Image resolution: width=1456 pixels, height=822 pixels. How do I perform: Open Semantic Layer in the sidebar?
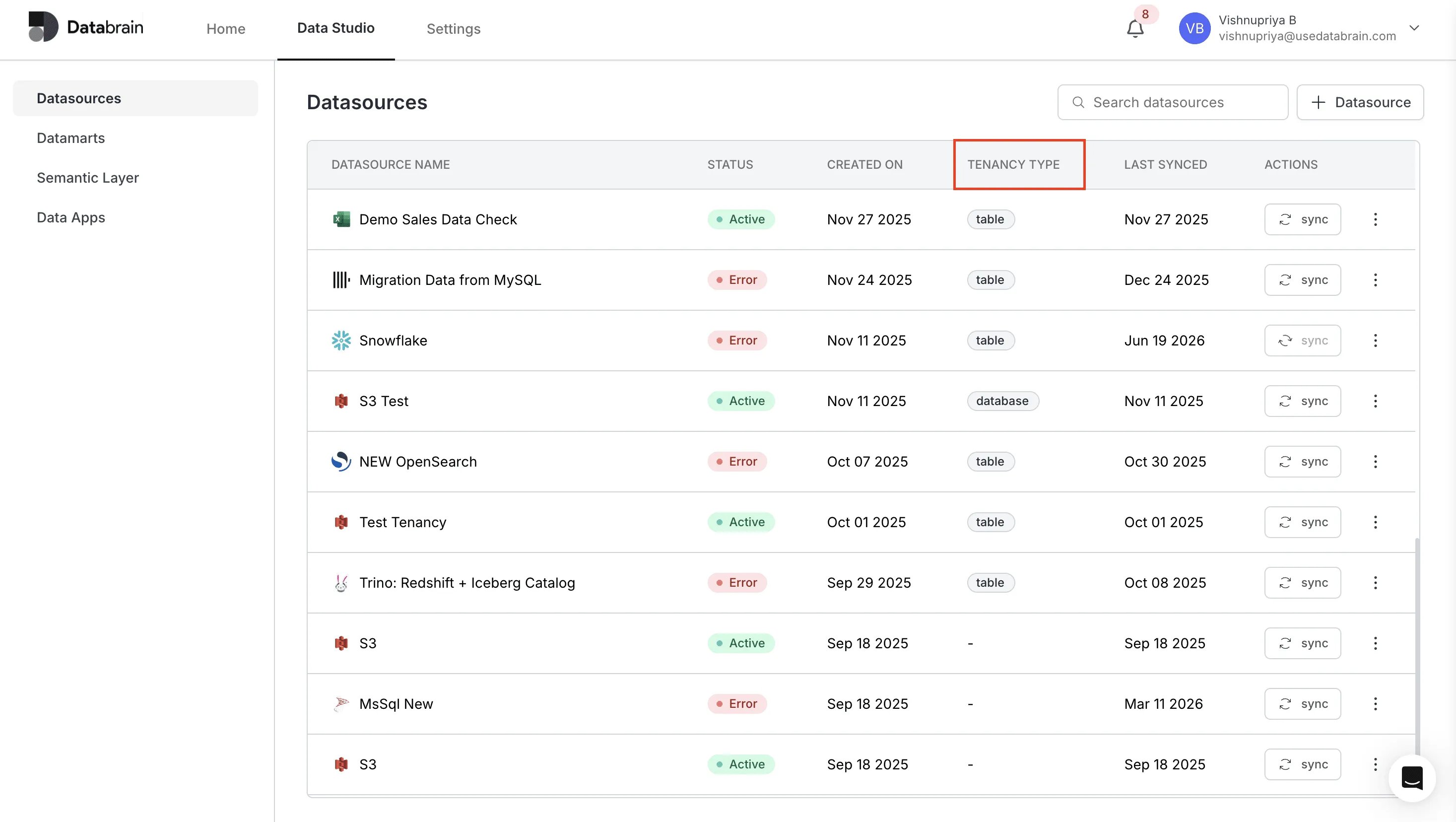pyautogui.click(x=88, y=178)
